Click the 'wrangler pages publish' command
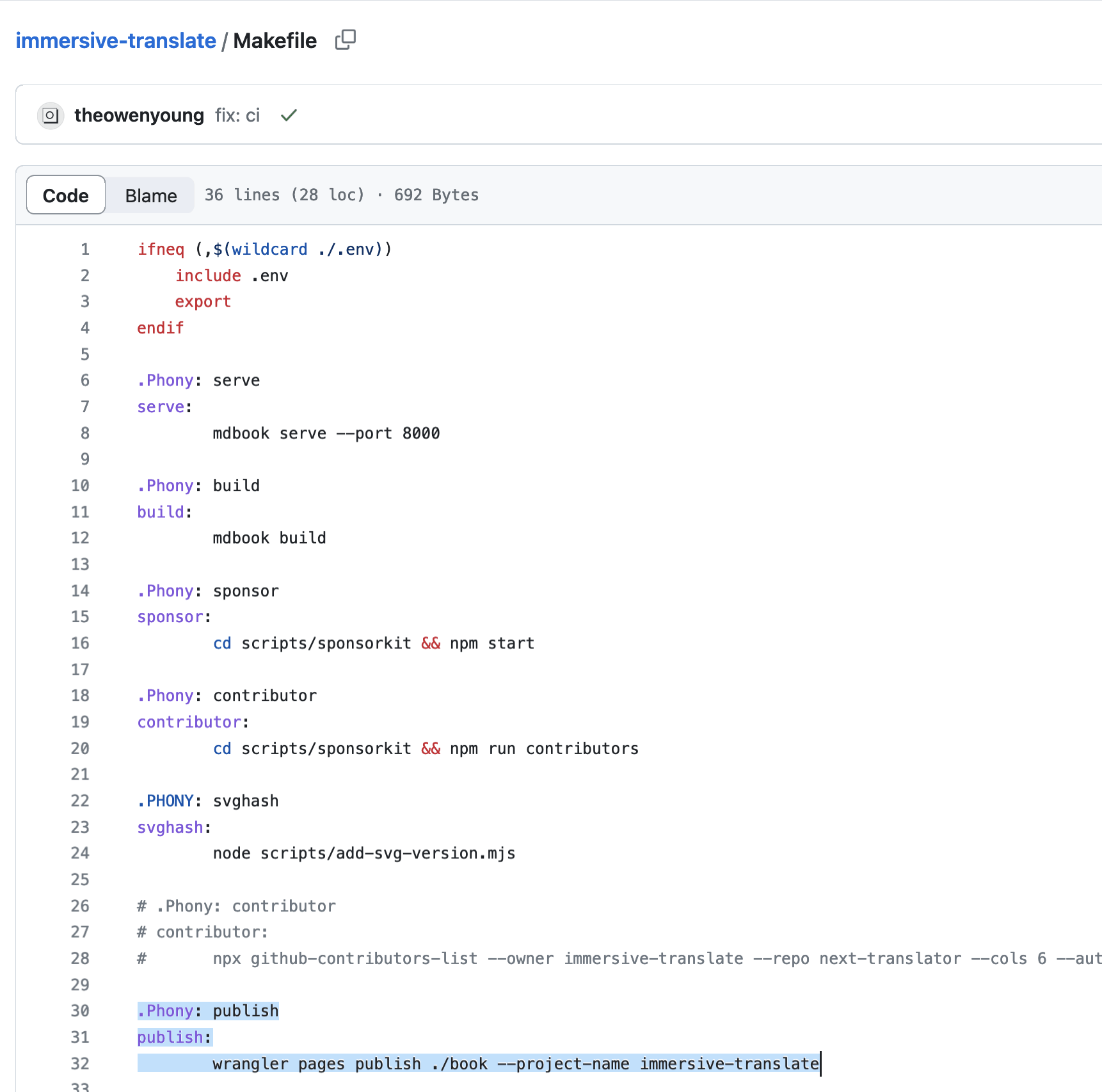Screen dimensions: 1102x1092 point(516,1063)
